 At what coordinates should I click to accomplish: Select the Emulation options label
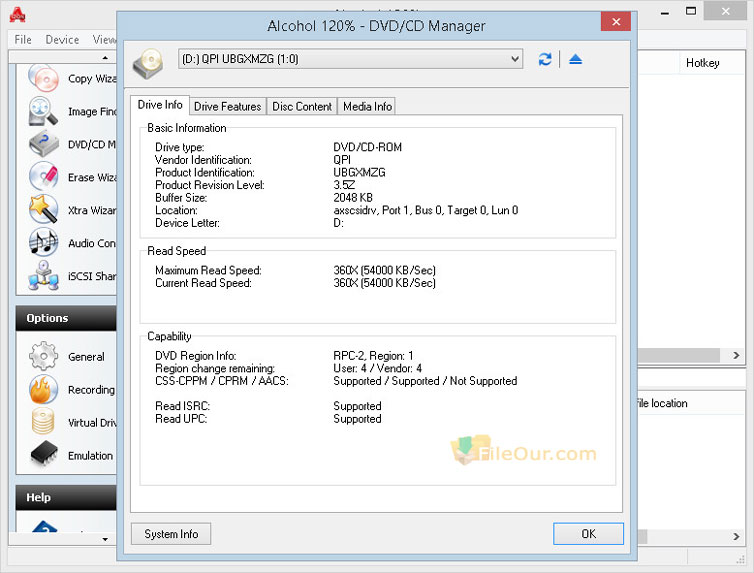[90, 456]
